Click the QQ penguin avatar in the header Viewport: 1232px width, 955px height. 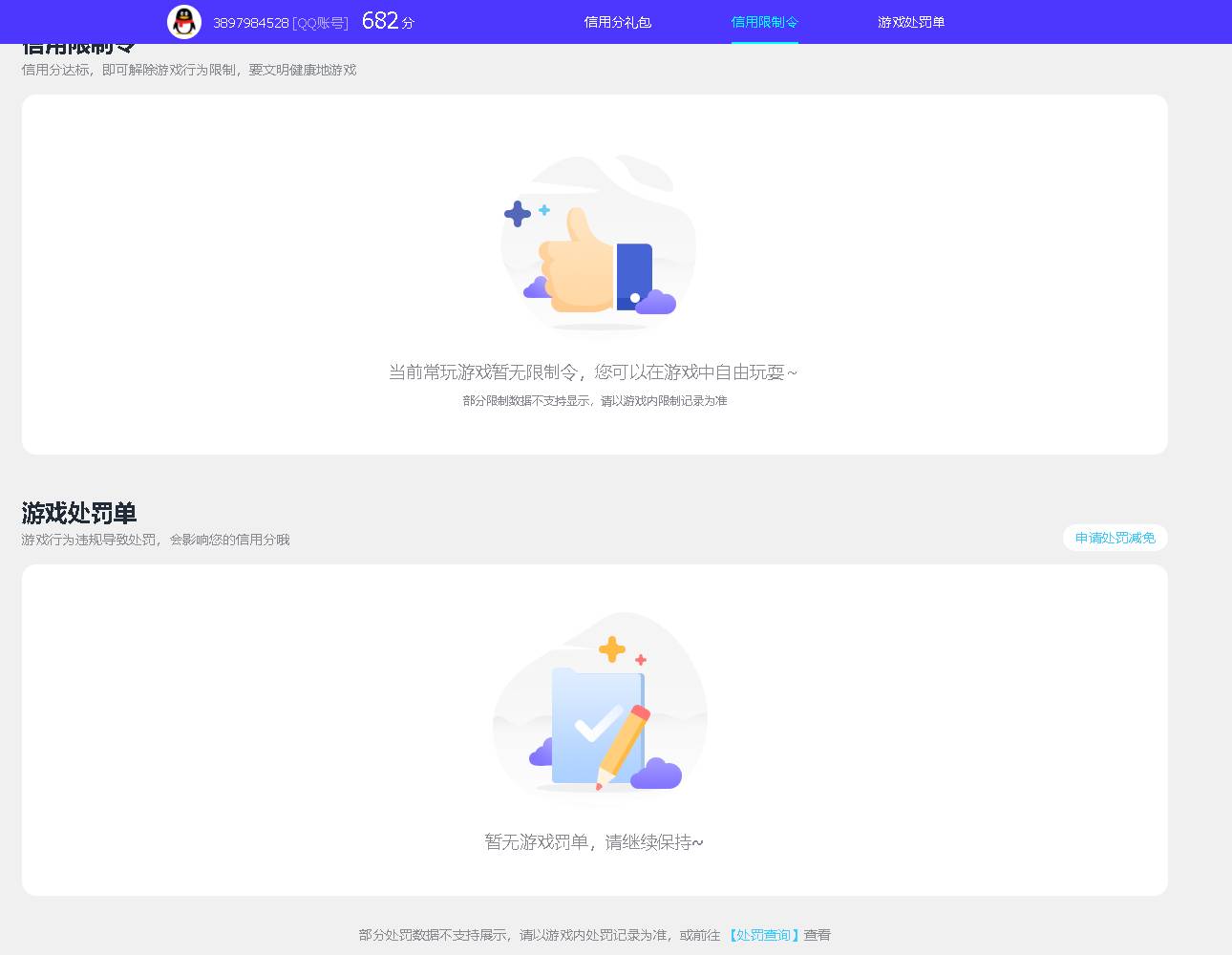tap(184, 21)
